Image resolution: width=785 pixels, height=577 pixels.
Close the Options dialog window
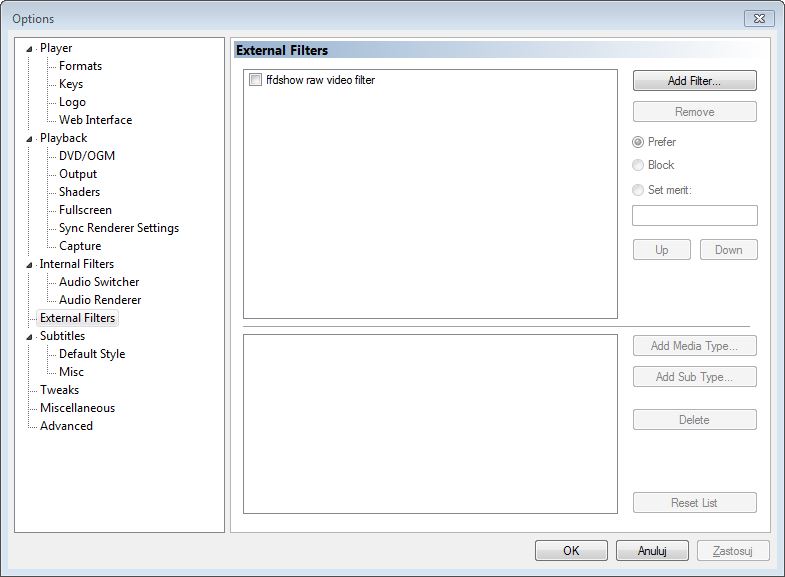[759, 18]
